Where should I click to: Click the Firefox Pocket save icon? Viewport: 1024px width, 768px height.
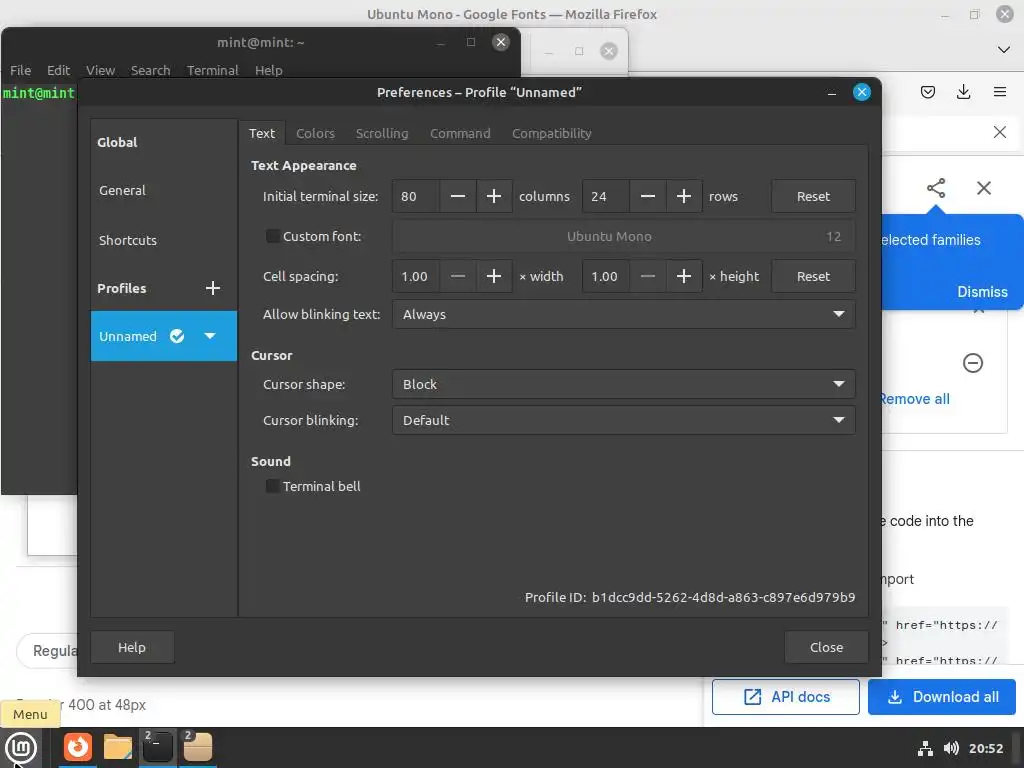(x=927, y=92)
